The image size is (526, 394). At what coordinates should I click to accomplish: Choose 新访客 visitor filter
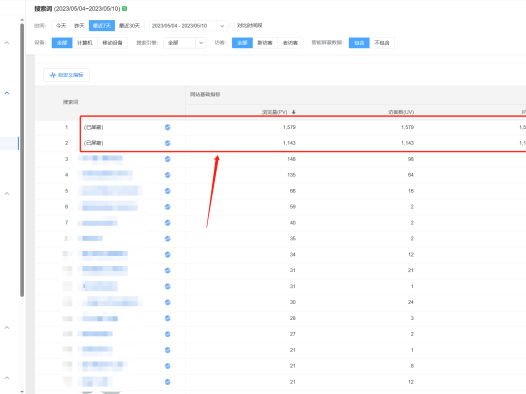coord(265,43)
